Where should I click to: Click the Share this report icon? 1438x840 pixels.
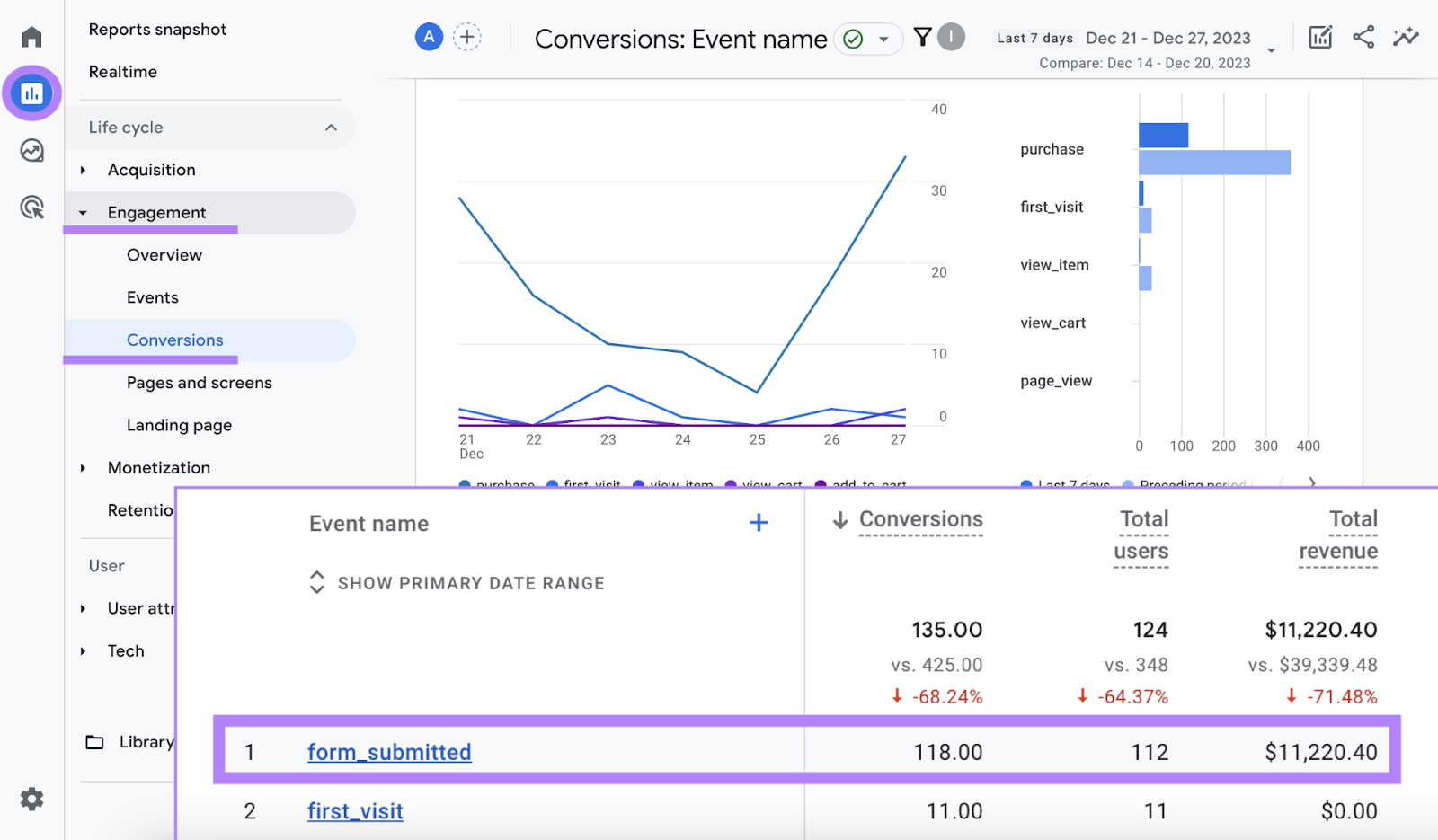tap(1363, 37)
